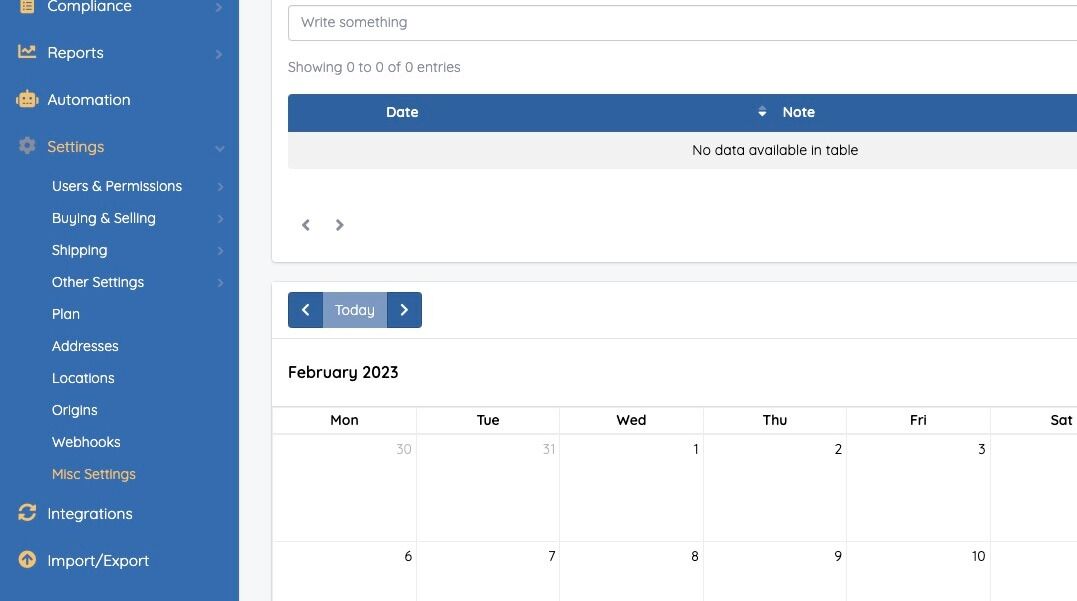Open Addresses settings page

click(x=85, y=346)
